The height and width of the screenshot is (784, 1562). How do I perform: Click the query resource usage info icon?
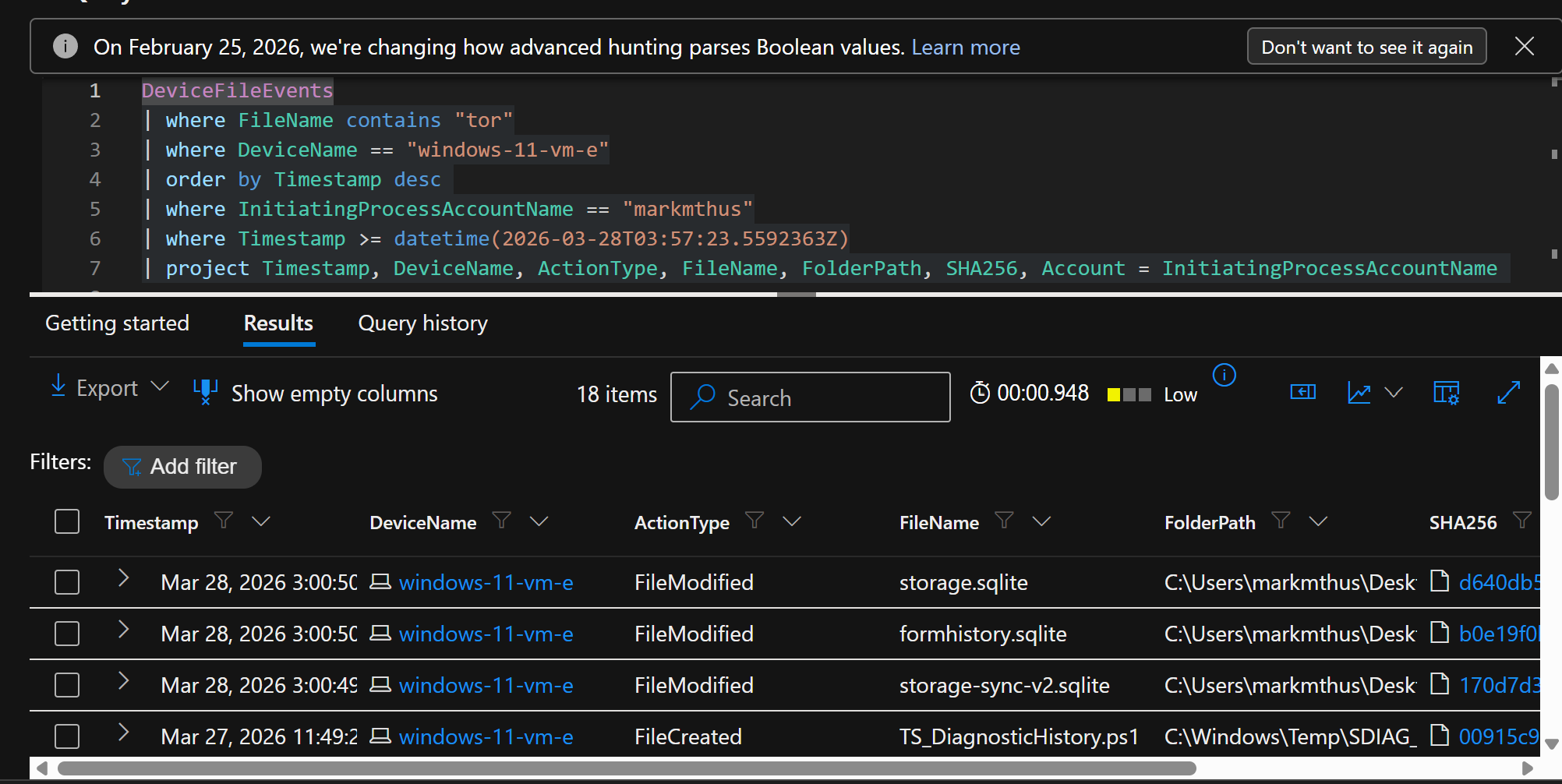click(x=1224, y=376)
